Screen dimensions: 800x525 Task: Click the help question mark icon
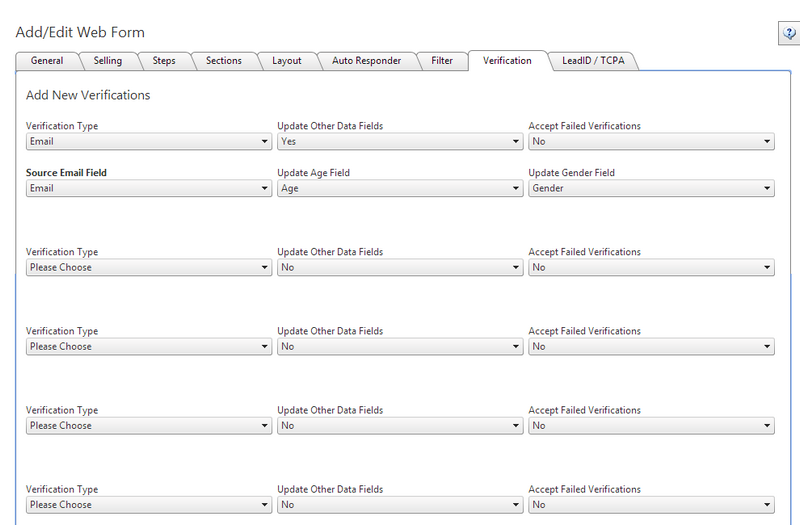coord(787,34)
